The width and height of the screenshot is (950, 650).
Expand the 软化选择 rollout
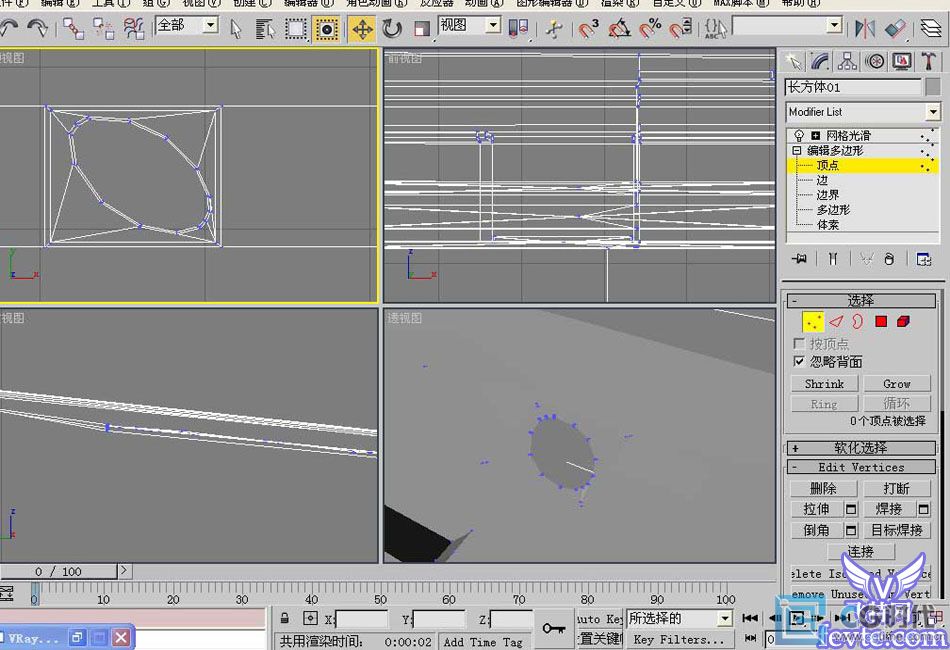coord(861,448)
